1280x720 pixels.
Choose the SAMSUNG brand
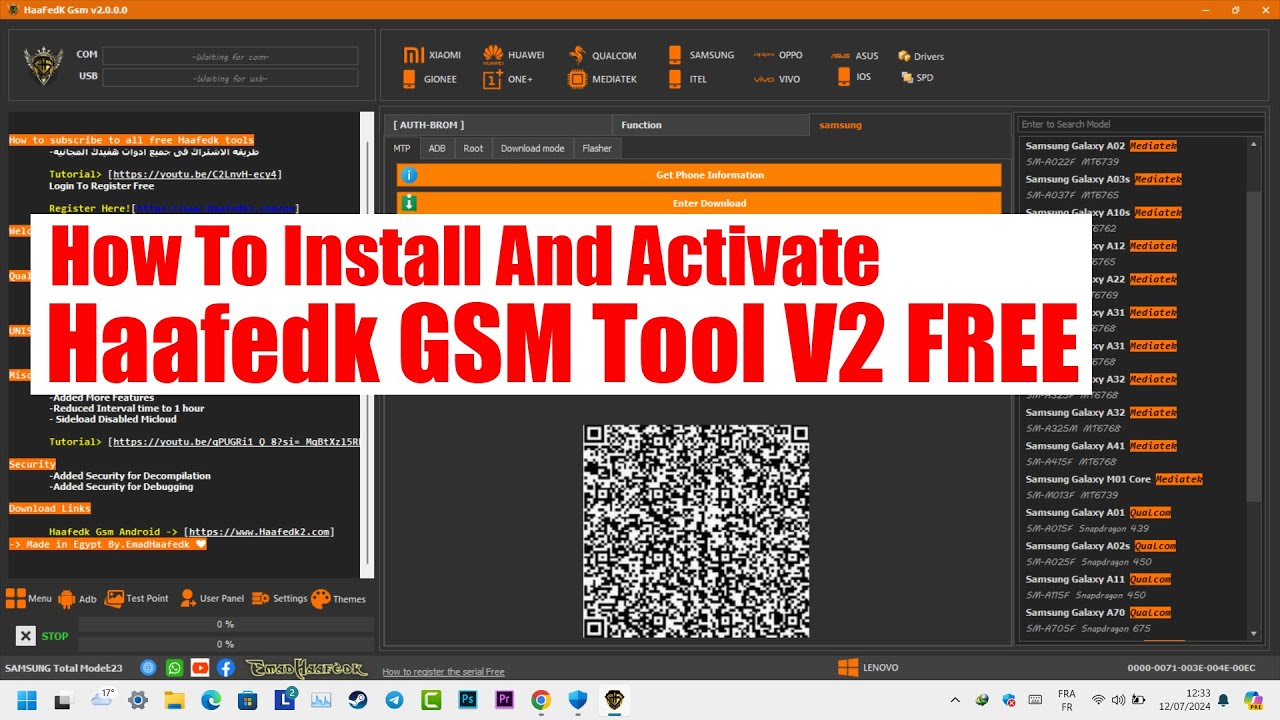point(700,55)
